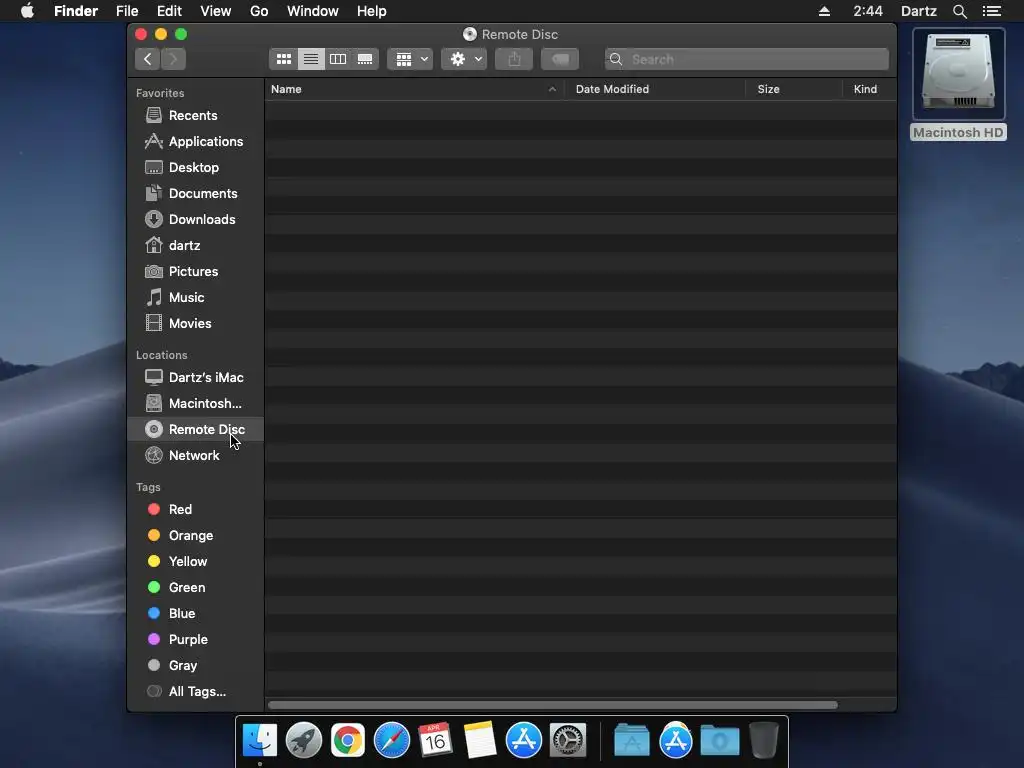The width and height of the screenshot is (1024, 768).
Task: Open Music in the sidebar
Action: tap(195, 298)
